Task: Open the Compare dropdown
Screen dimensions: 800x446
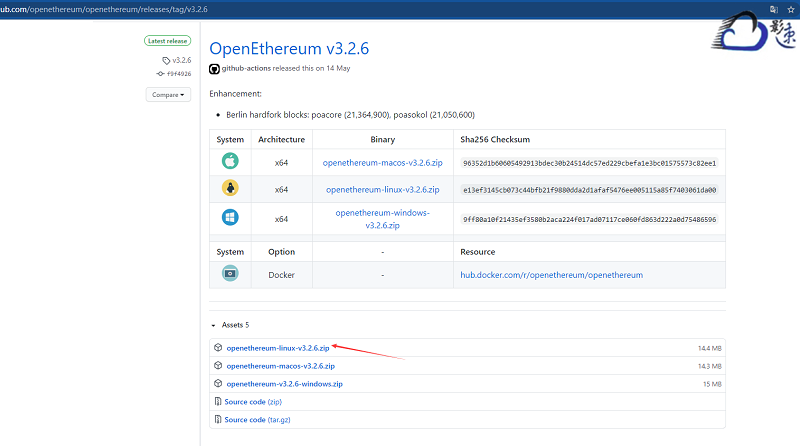Action: point(168,95)
